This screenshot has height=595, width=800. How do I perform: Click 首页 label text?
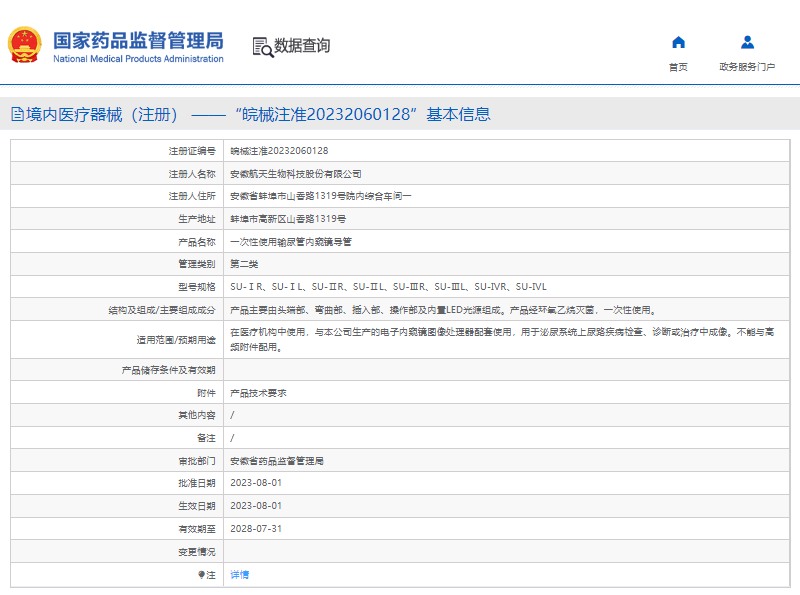tap(678, 67)
